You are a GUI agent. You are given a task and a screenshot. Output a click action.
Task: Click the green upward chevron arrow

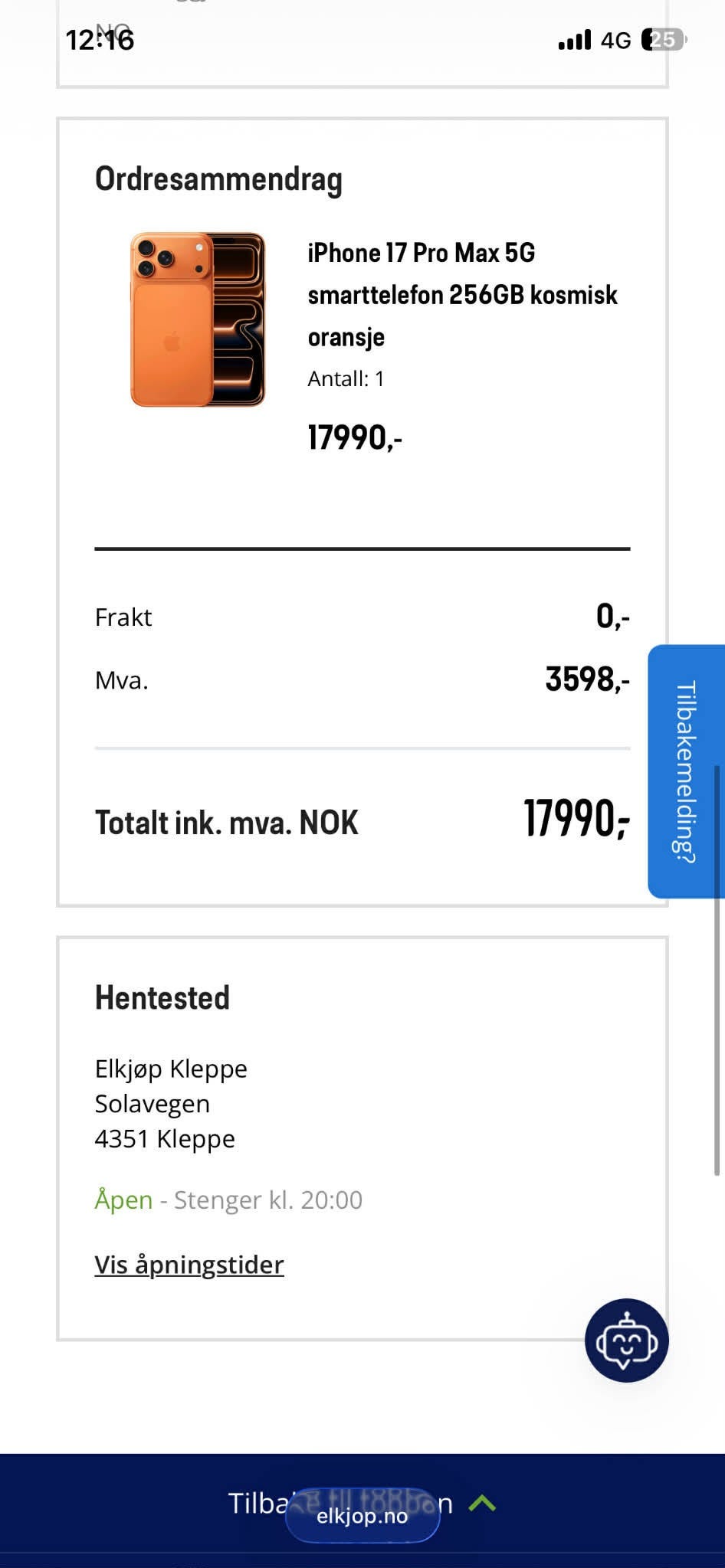click(482, 1503)
